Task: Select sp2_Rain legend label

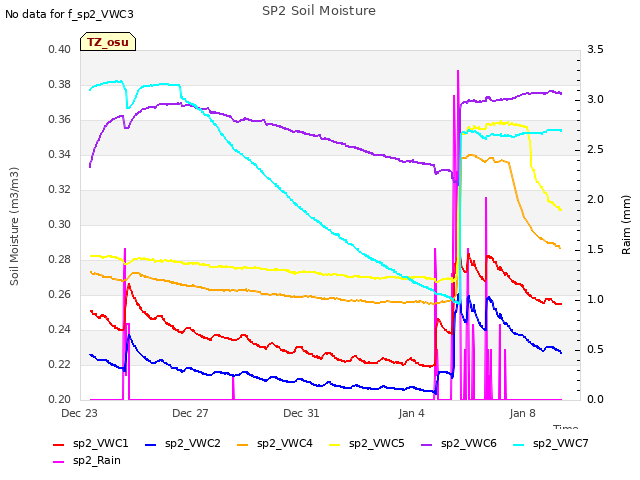Action: [97, 460]
